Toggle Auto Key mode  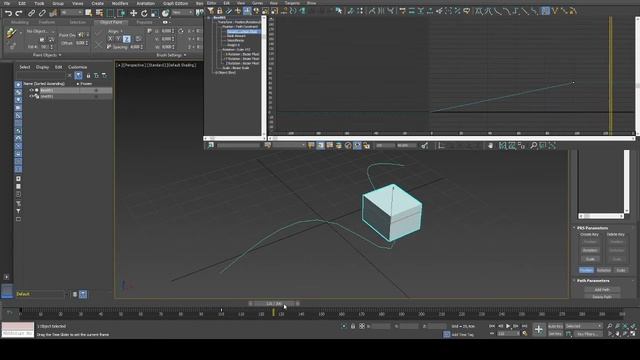(x=555, y=326)
